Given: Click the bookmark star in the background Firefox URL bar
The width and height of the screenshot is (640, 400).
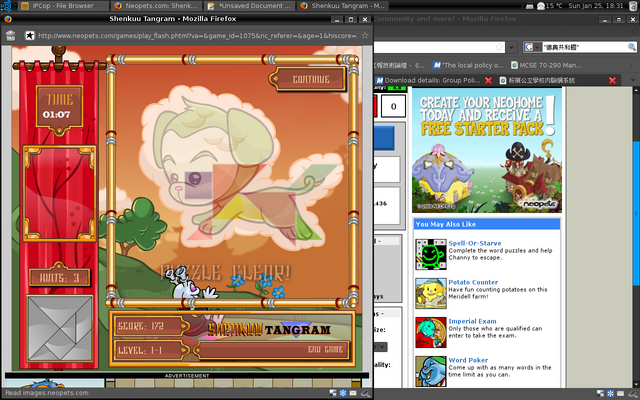Looking at the screenshot, I should [500, 47].
